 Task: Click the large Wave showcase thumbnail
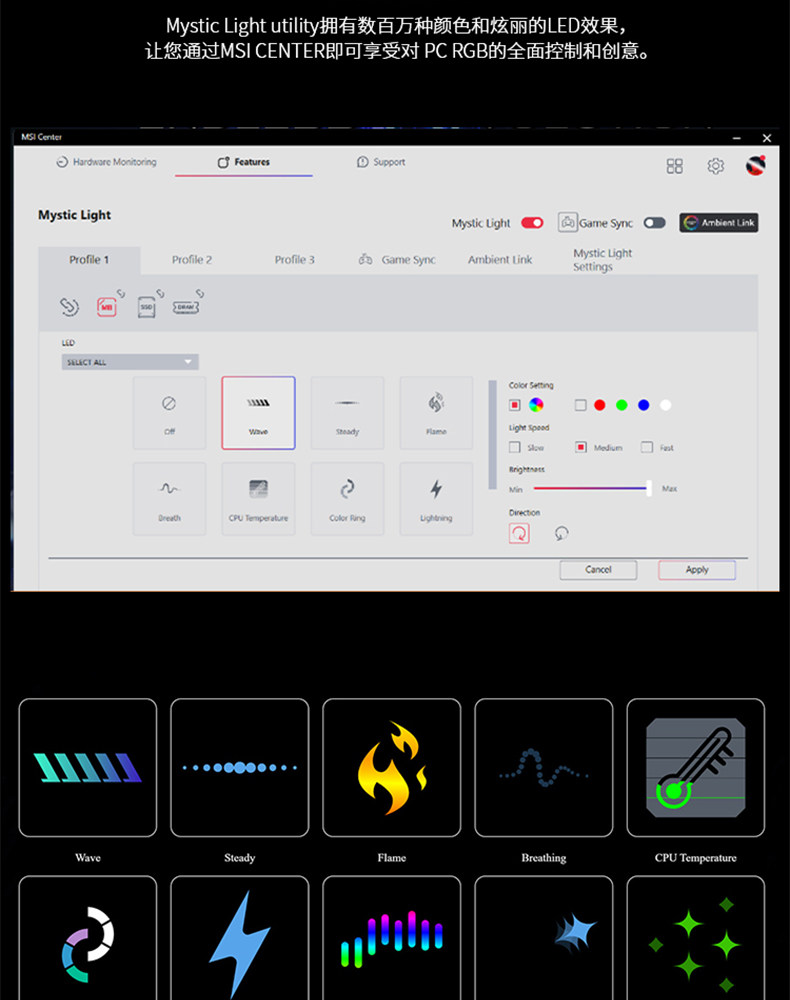88,767
